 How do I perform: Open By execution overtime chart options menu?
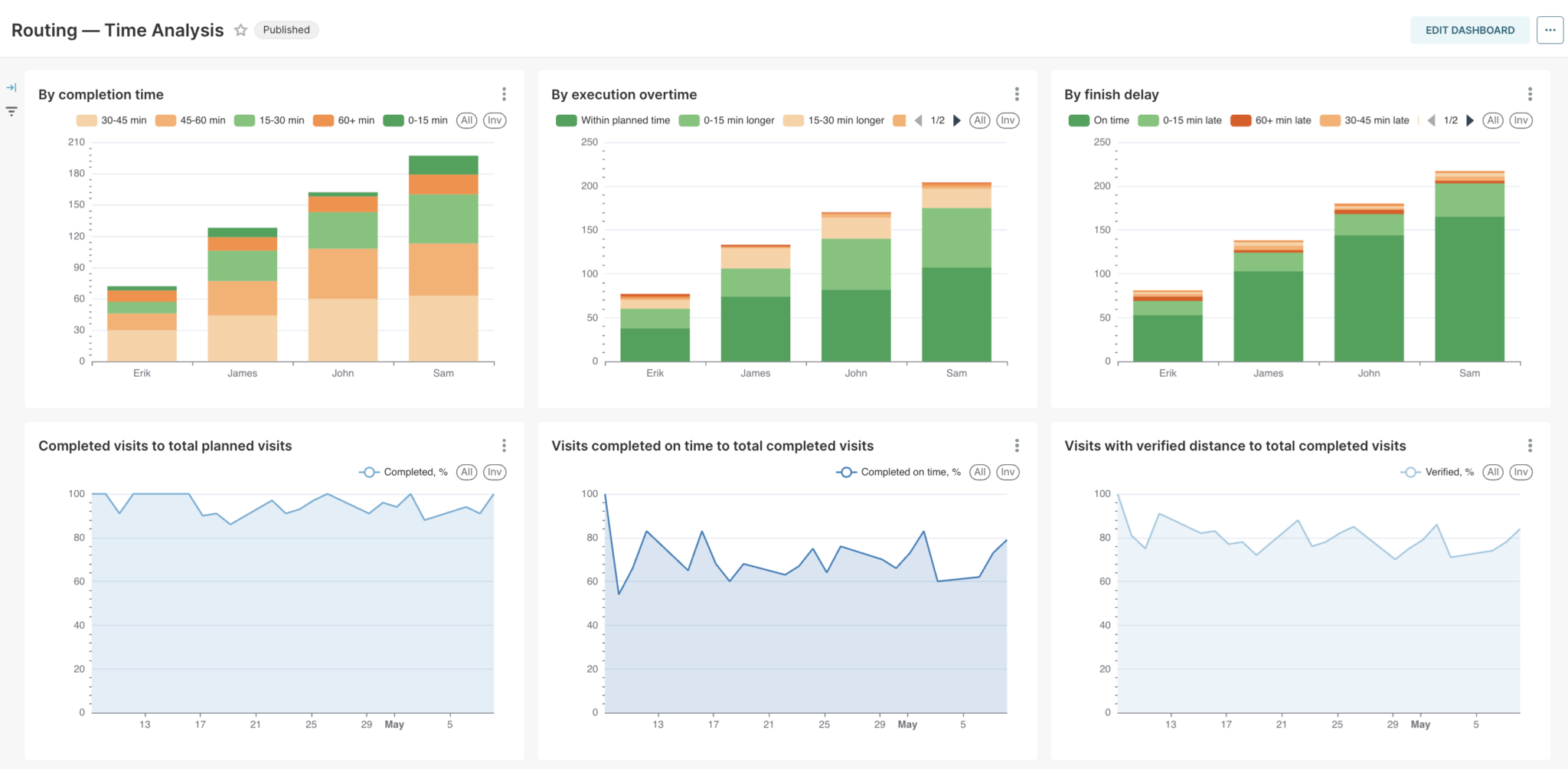coord(1017,94)
